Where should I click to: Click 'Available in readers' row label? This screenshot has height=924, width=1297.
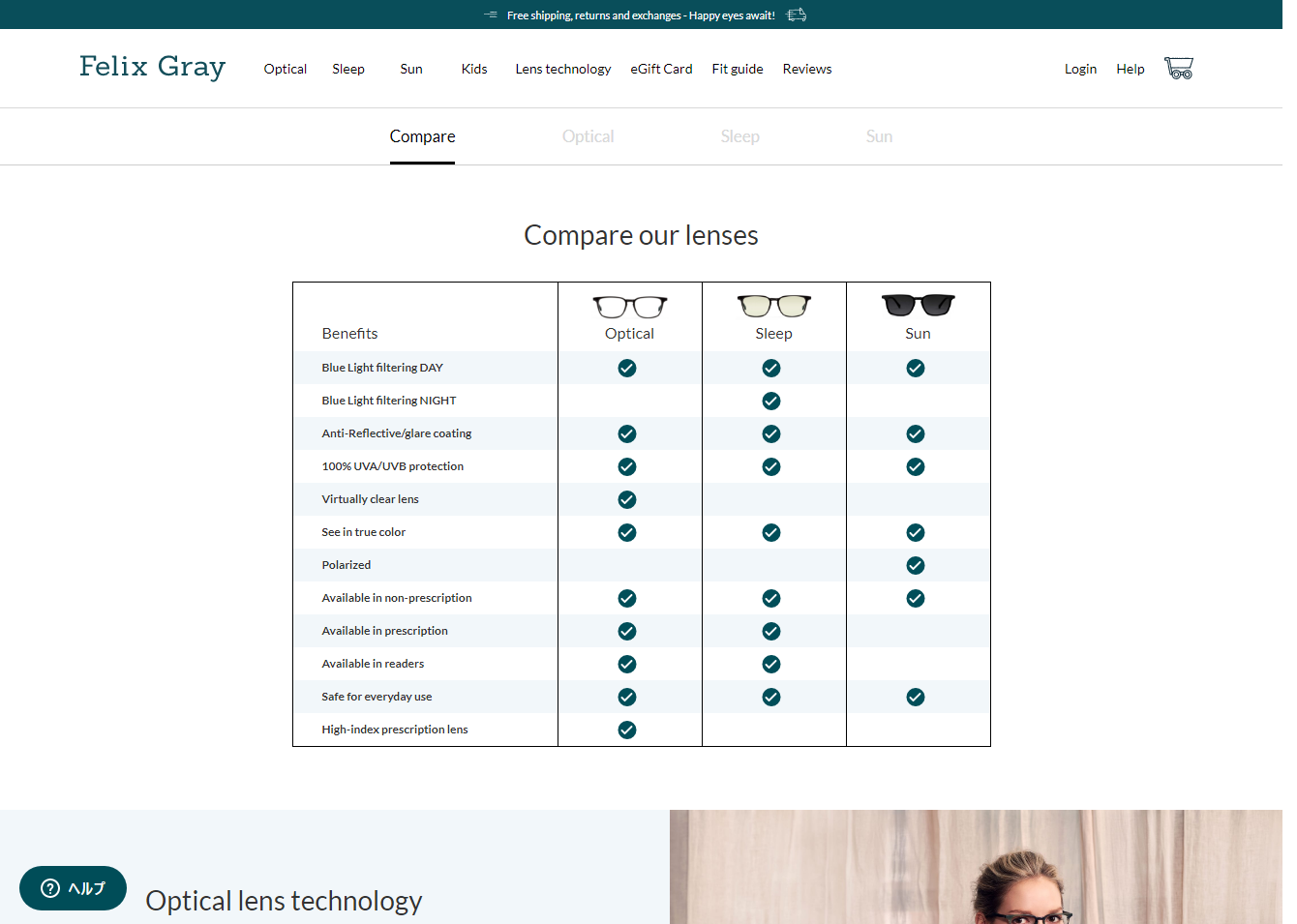click(x=373, y=664)
